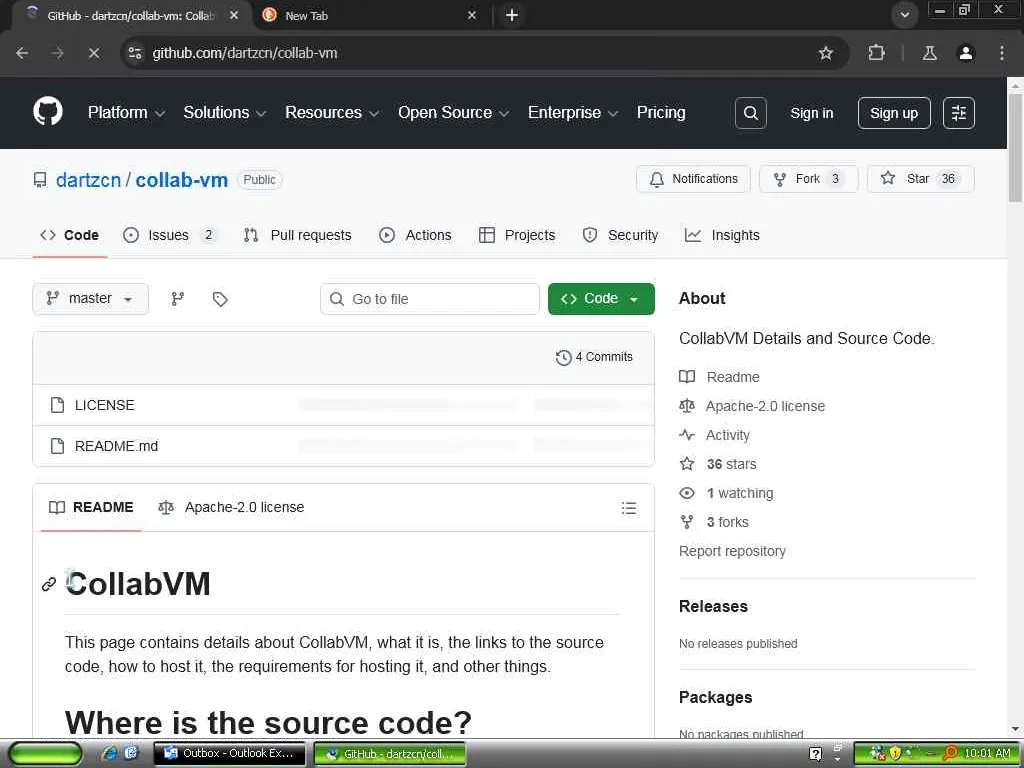Click the green Start button
The width and height of the screenshot is (1024, 768).
coord(44,754)
